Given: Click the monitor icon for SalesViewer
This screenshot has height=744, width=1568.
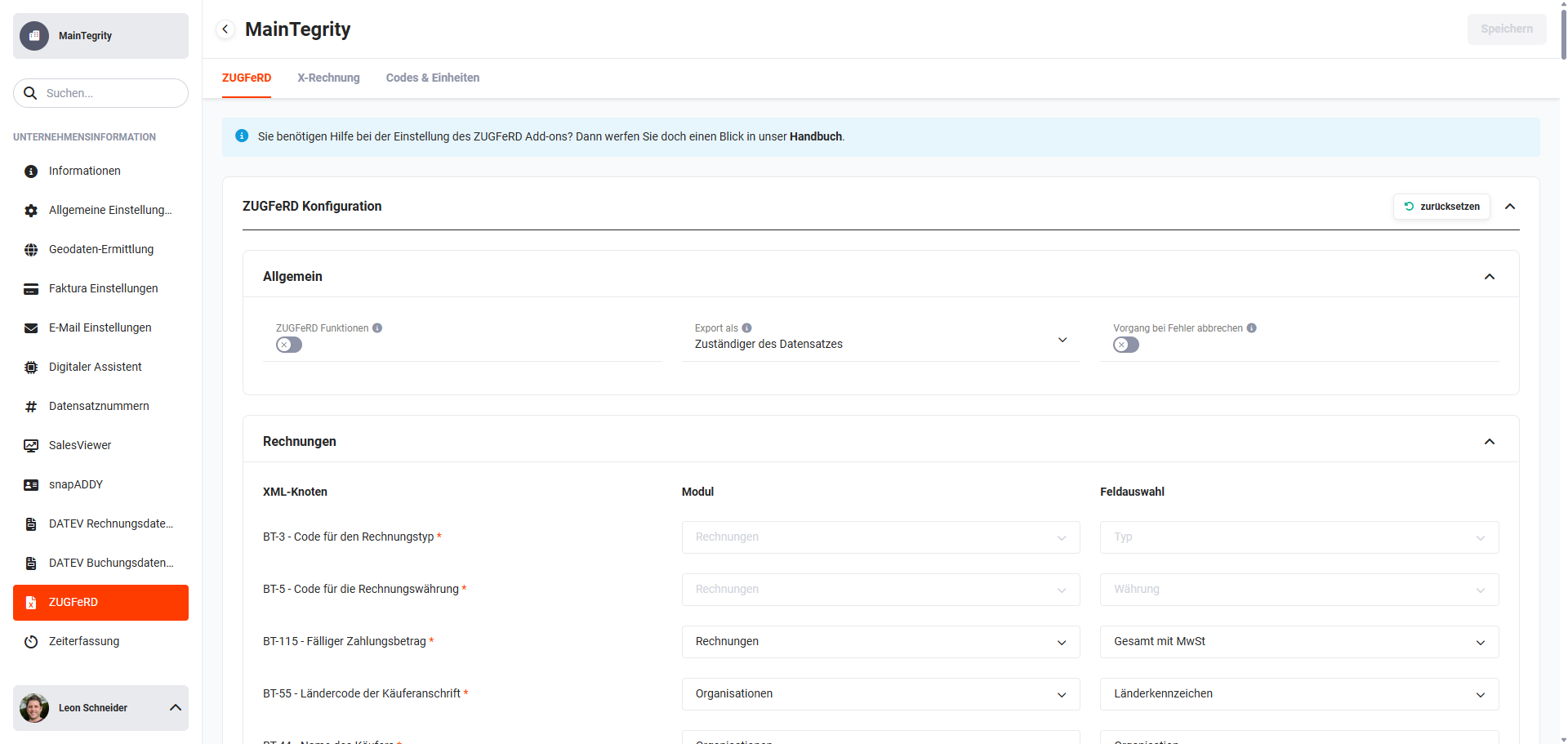Looking at the screenshot, I should pyautogui.click(x=31, y=446).
